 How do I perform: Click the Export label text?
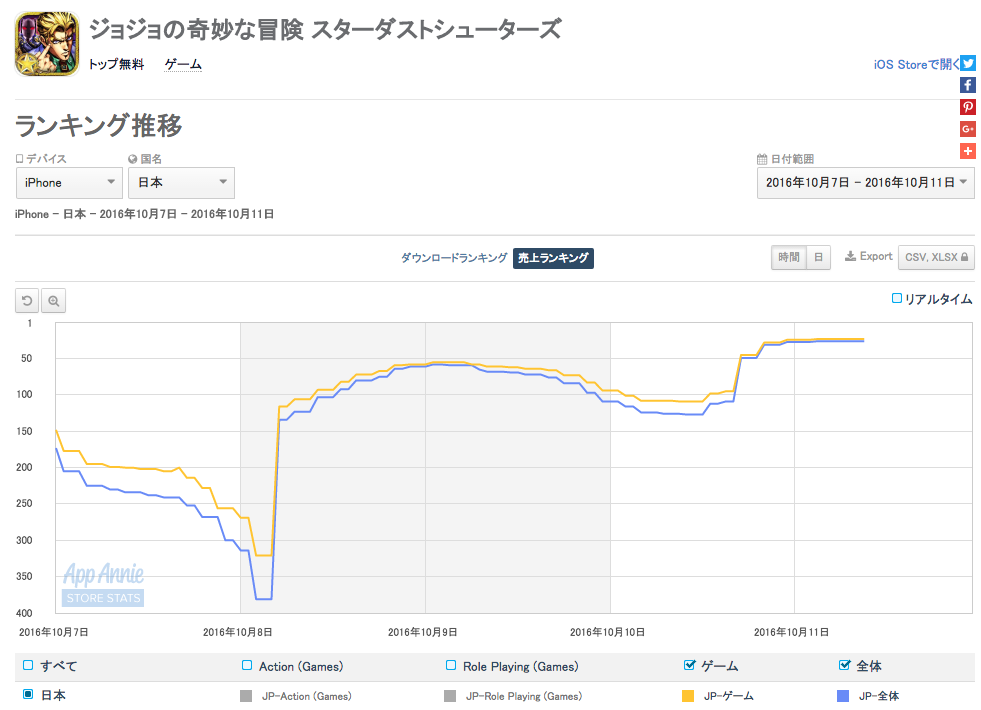pos(876,256)
